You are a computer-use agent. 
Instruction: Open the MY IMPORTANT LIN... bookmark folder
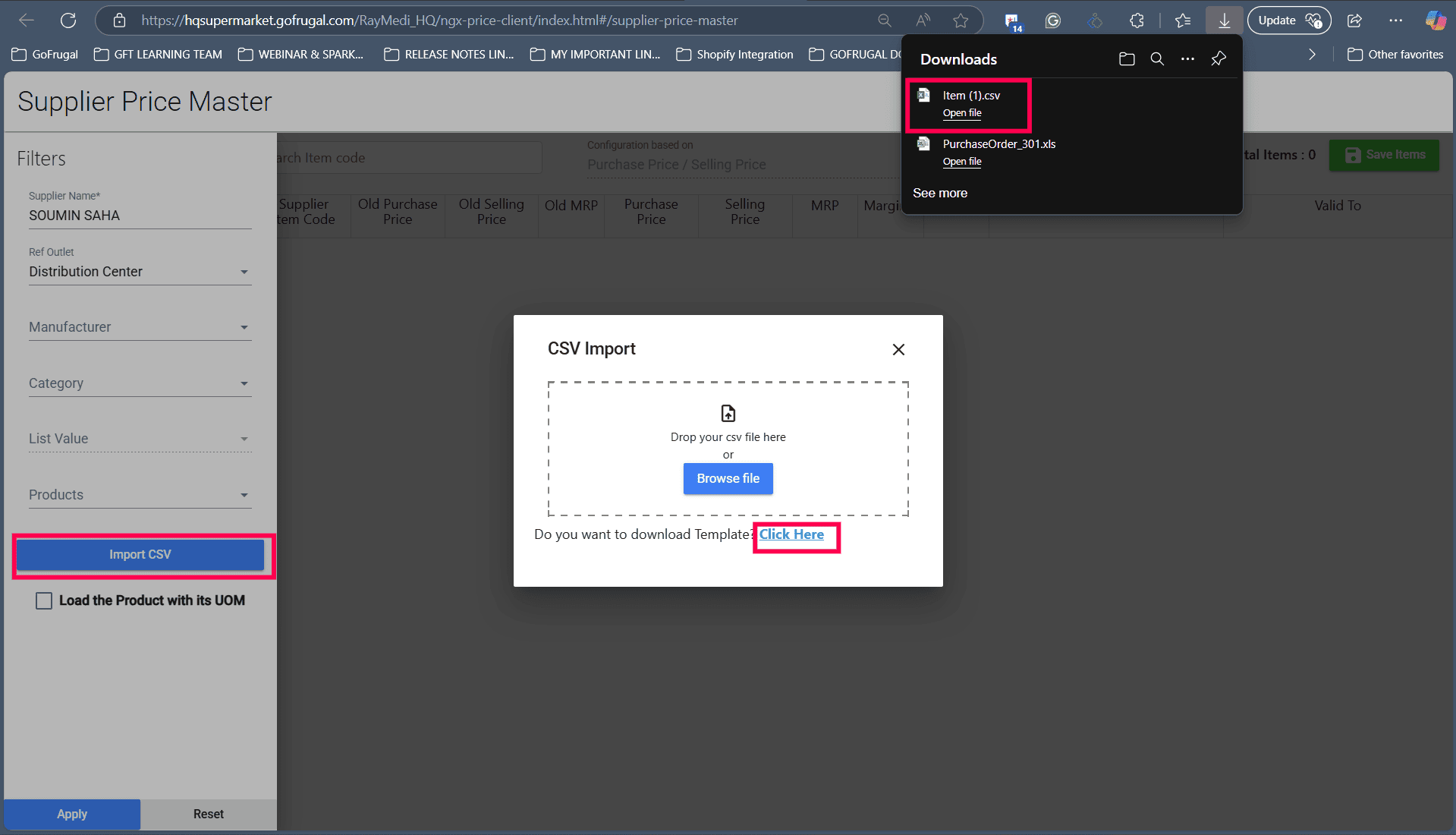(x=596, y=55)
